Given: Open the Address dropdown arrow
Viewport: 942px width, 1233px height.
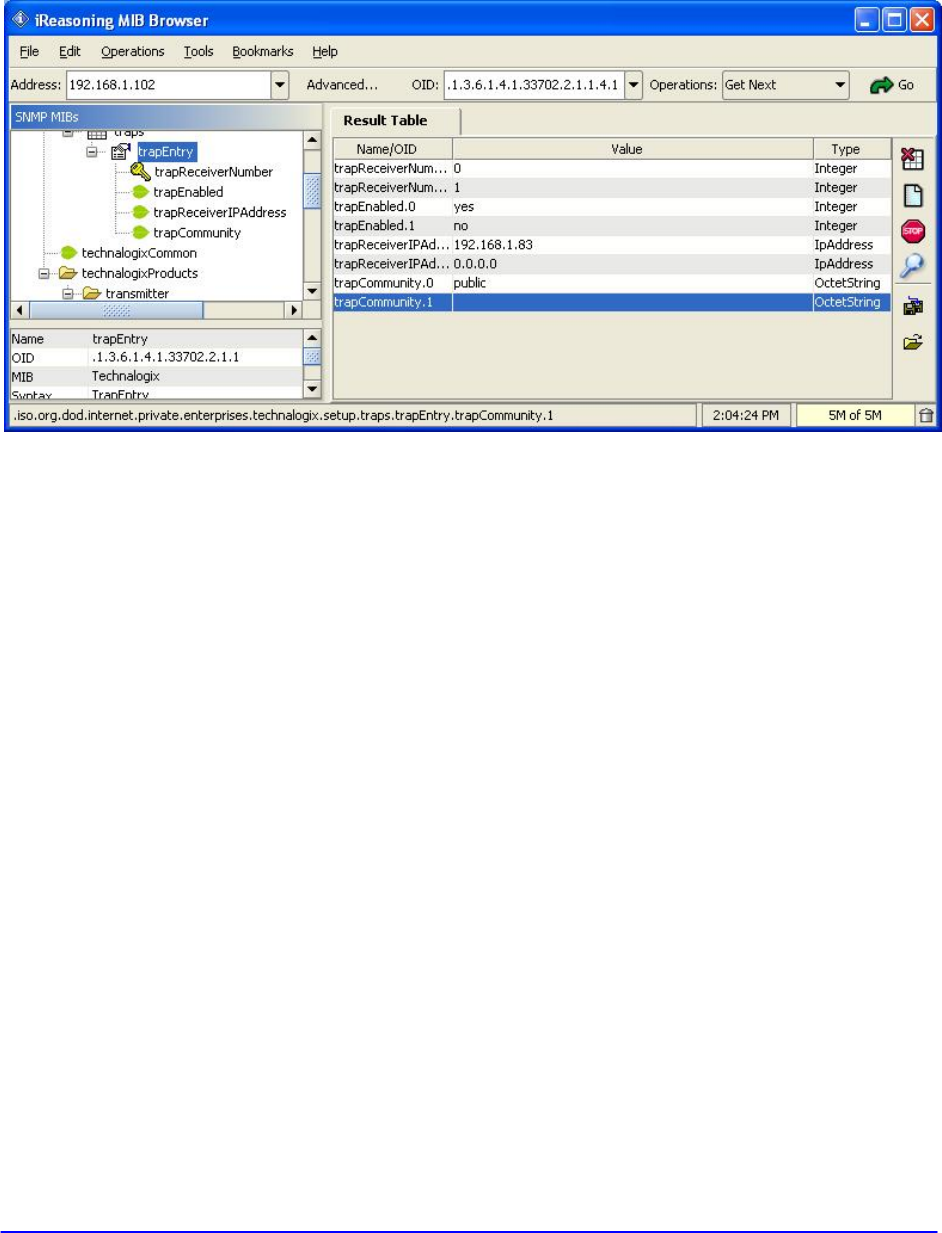Looking at the screenshot, I should point(280,85).
